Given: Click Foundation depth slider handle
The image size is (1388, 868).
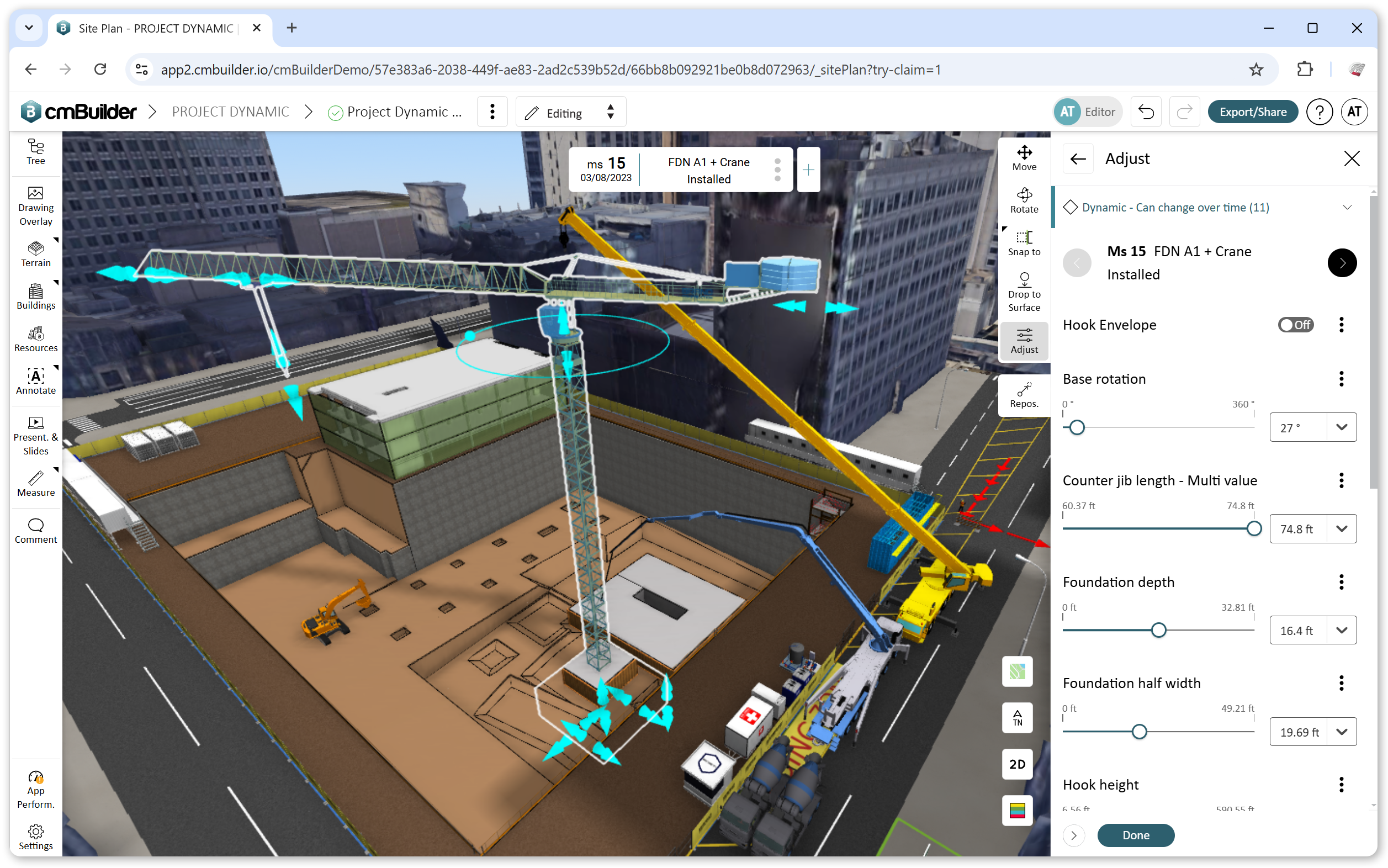Looking at the screenshot, I should pyautogui.click(x=1158, y=631).
